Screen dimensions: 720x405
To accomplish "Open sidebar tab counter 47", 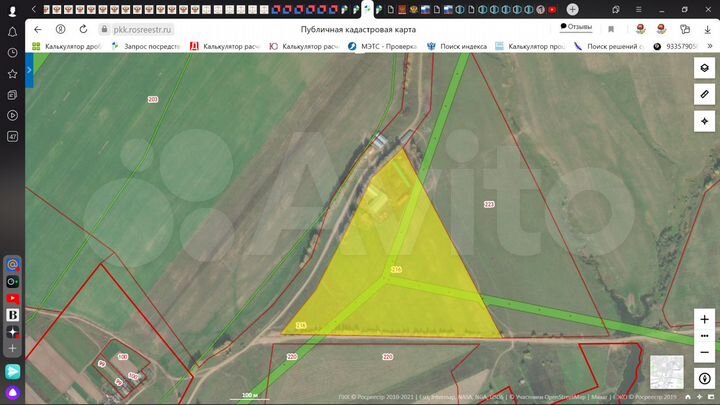I will tap(12, 136).
